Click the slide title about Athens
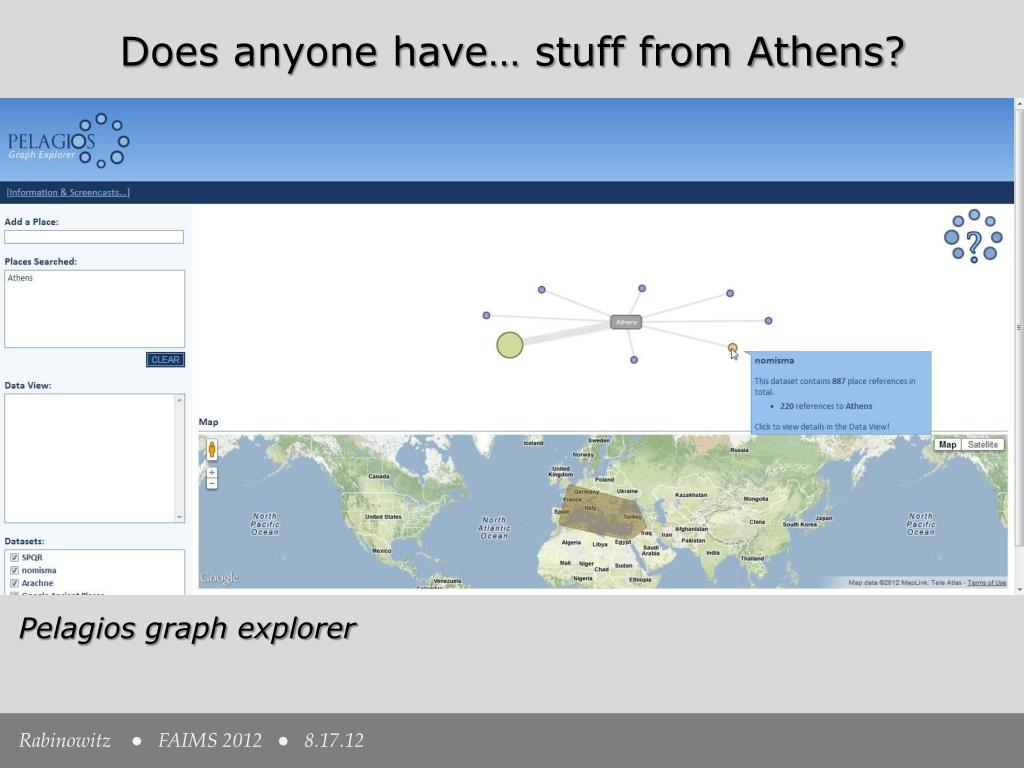The image size is (1024, 768). coord(513,51)
